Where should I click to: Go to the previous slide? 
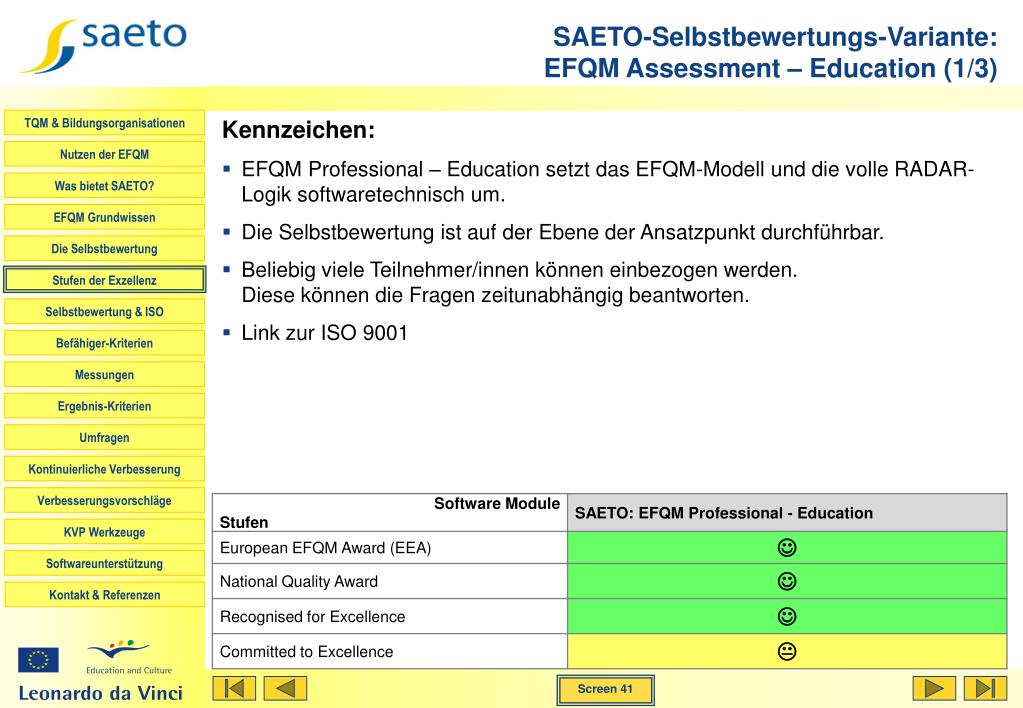pos(285,688)
